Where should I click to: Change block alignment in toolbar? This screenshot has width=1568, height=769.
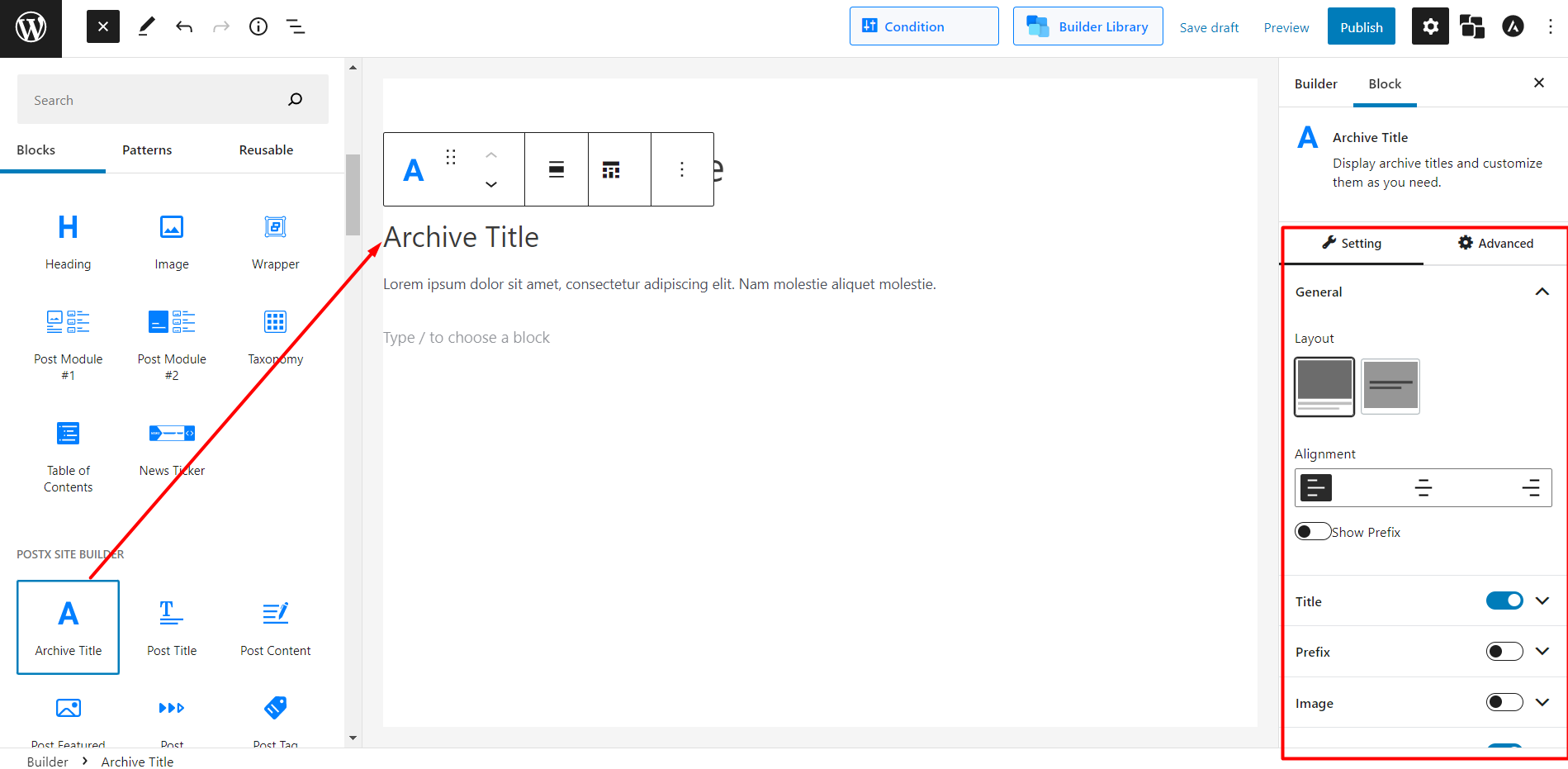(x=557, y=170)
